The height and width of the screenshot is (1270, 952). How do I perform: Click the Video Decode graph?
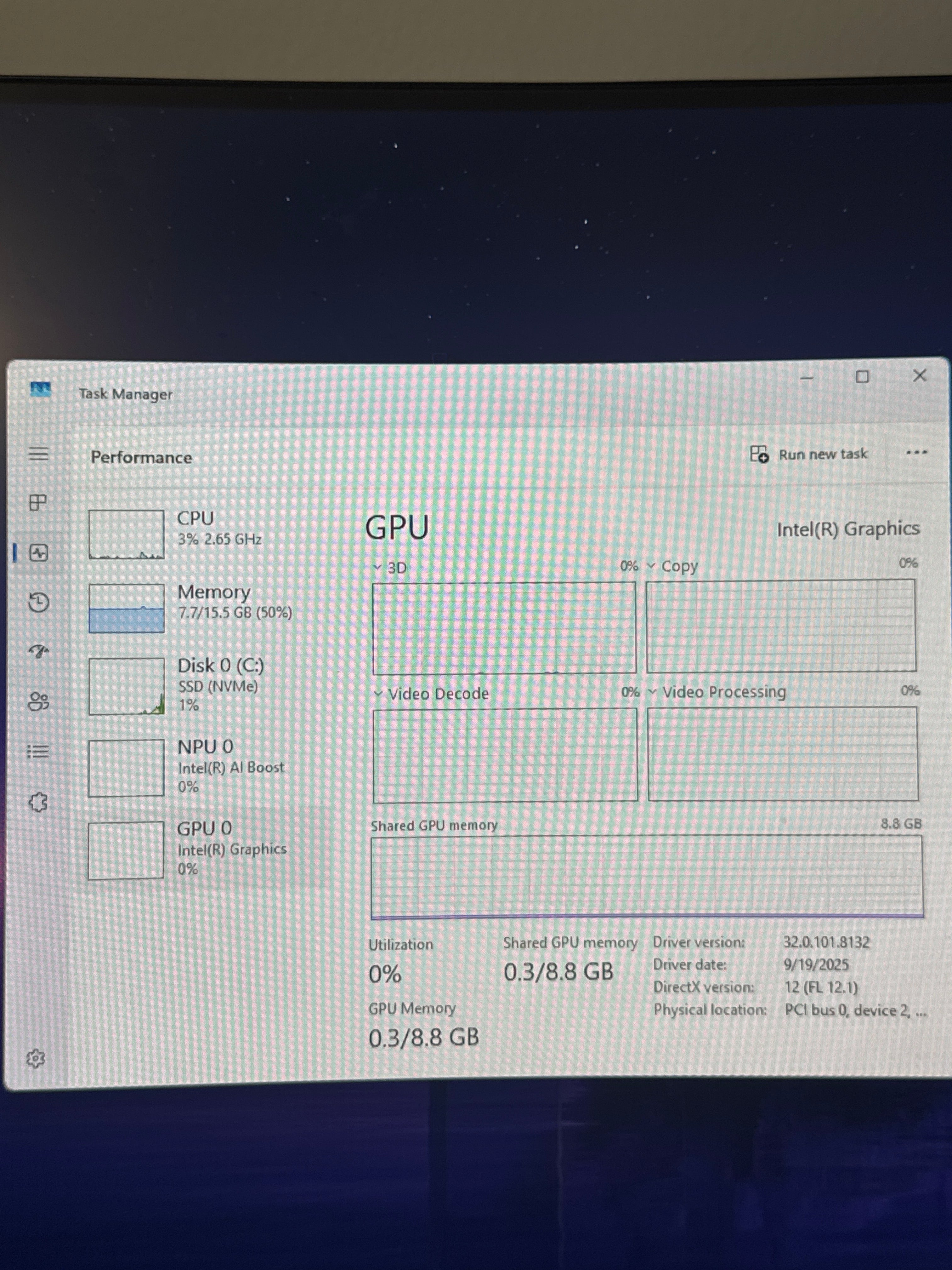tap(505, 755)
